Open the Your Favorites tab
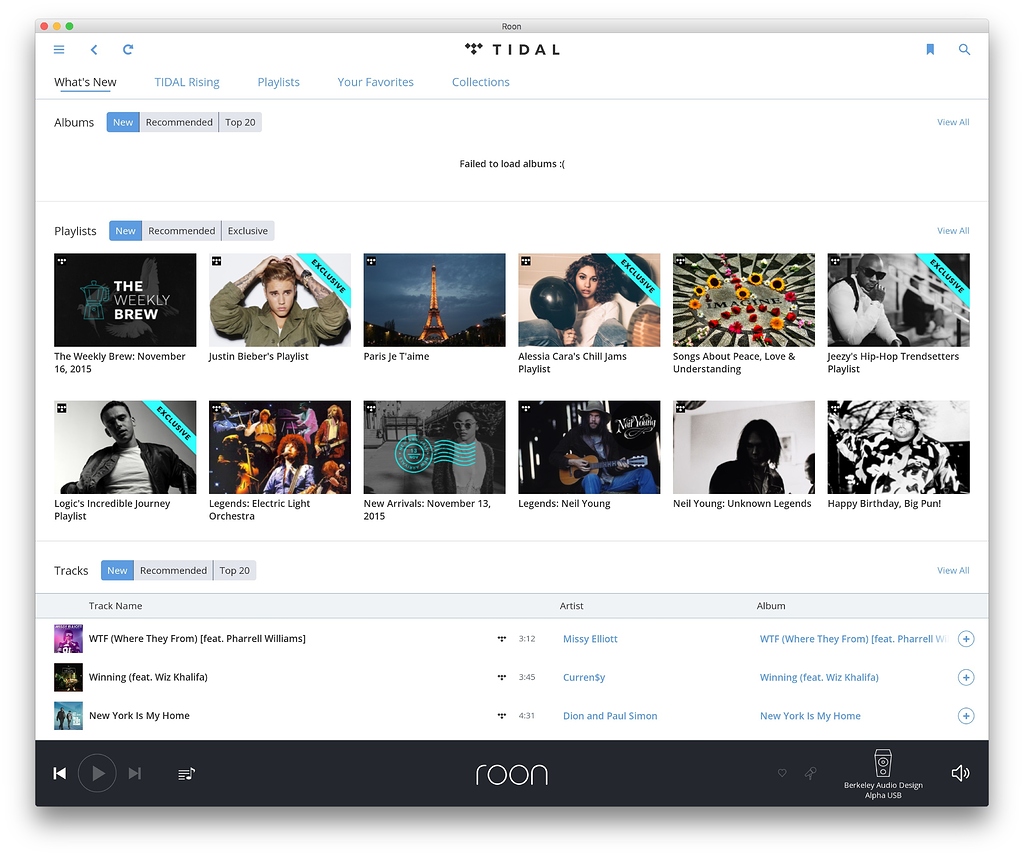The height and width of the screenshot is (857, 1024). [375, 82]
